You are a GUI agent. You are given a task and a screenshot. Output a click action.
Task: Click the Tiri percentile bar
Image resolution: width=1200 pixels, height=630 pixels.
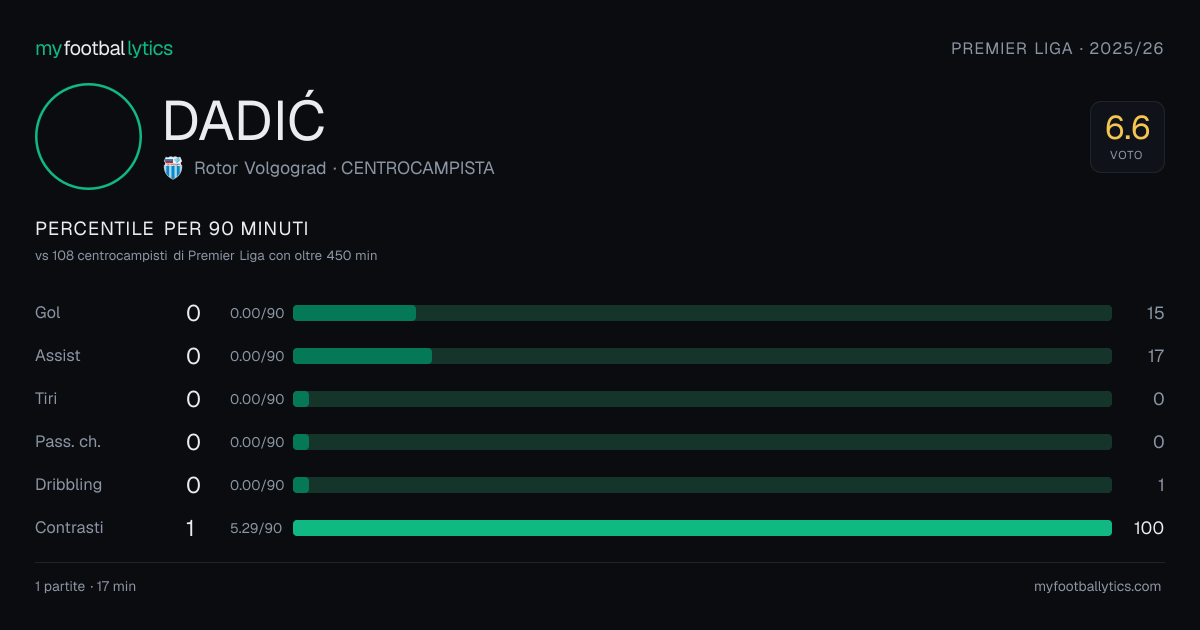pyautogui.click(x=702, y=399)
